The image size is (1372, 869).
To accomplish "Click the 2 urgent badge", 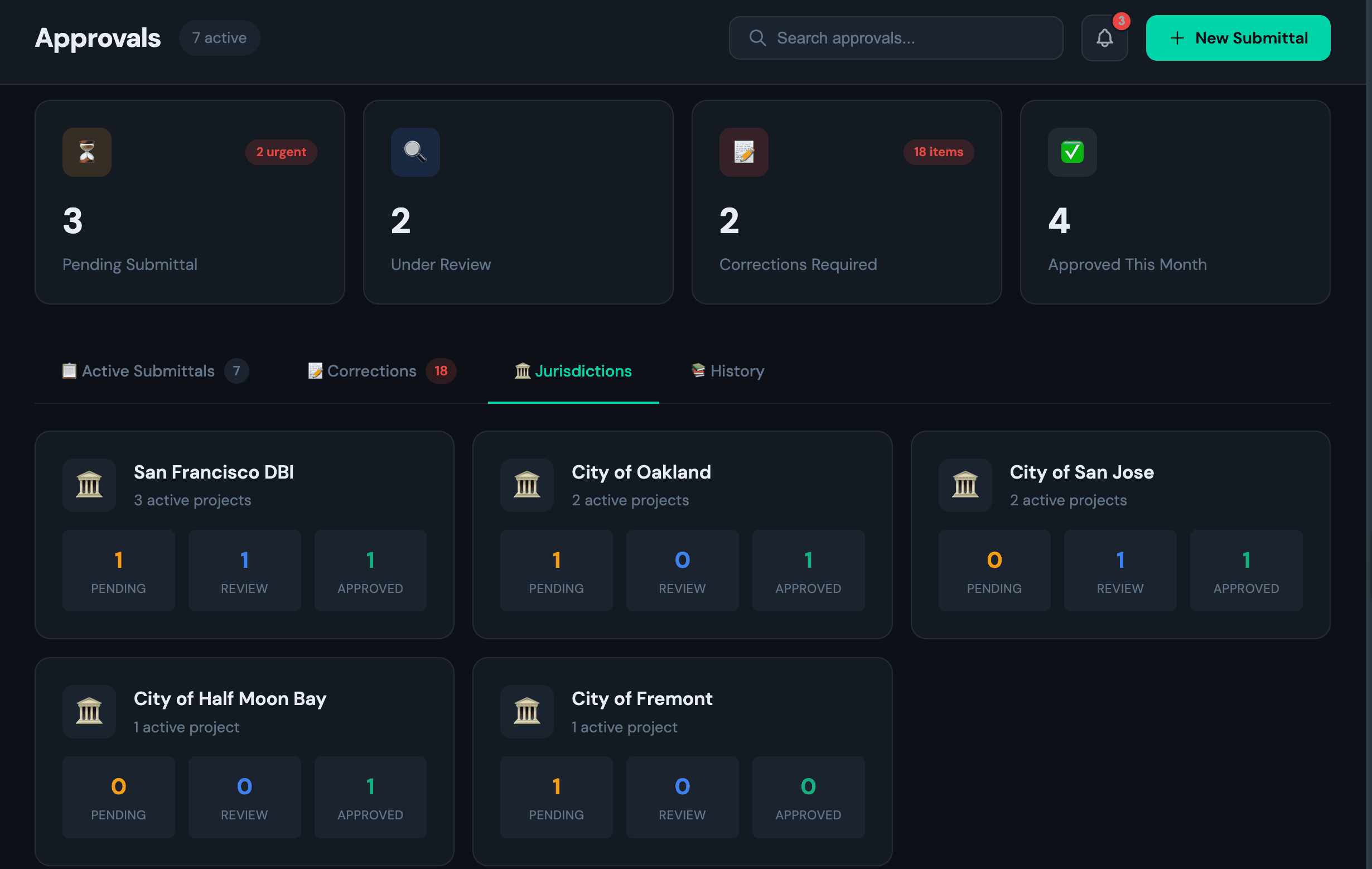I will [x=281, y=152].
